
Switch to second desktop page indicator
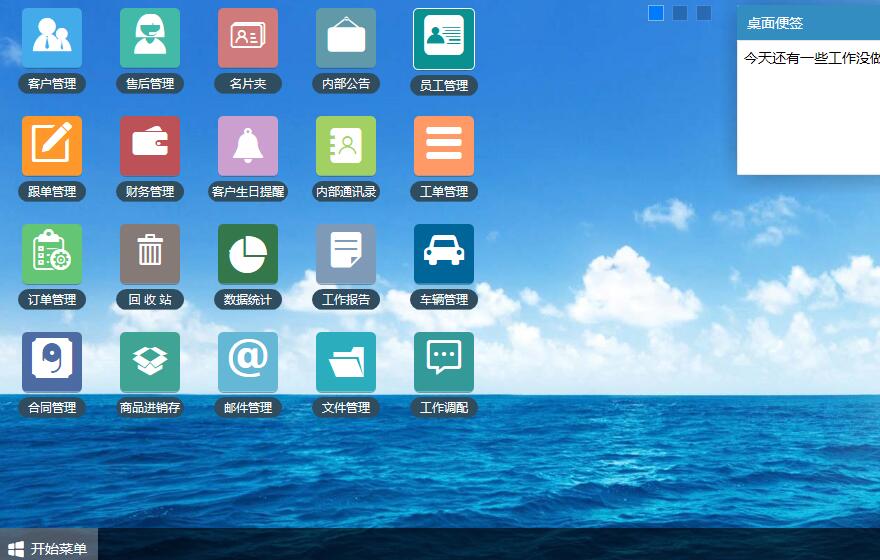click(x=680, y=13)
